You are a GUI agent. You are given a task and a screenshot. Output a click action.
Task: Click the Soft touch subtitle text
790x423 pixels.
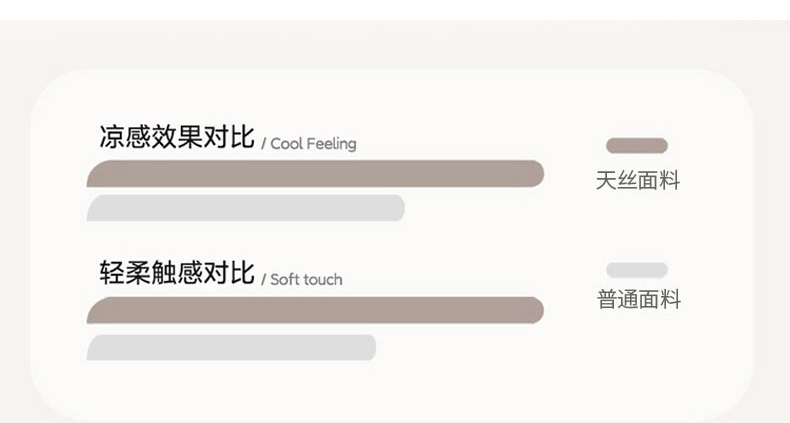coord(306,280)
